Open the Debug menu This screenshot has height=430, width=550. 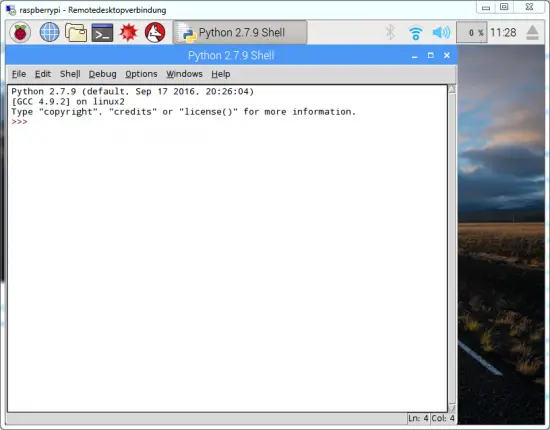pos(102,74)
